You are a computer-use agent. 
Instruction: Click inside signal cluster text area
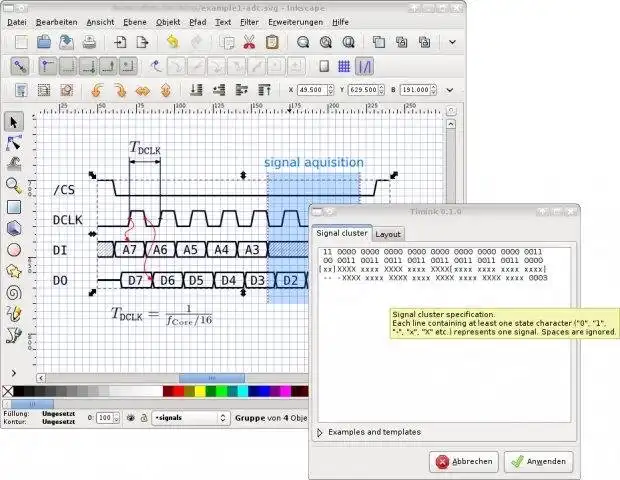click(x=444, y=334)
